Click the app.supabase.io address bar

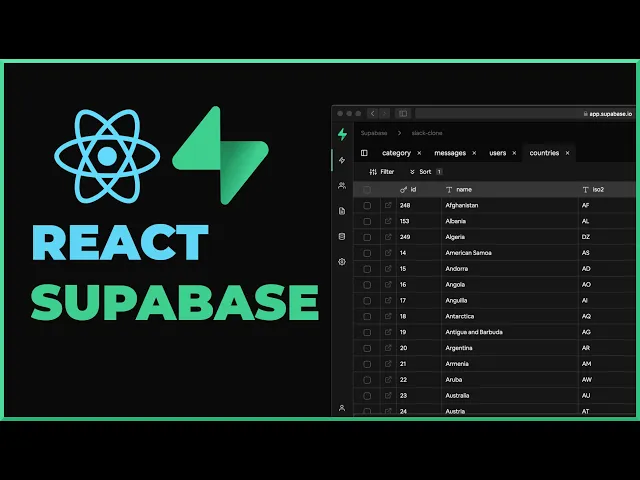coord(524,113)
